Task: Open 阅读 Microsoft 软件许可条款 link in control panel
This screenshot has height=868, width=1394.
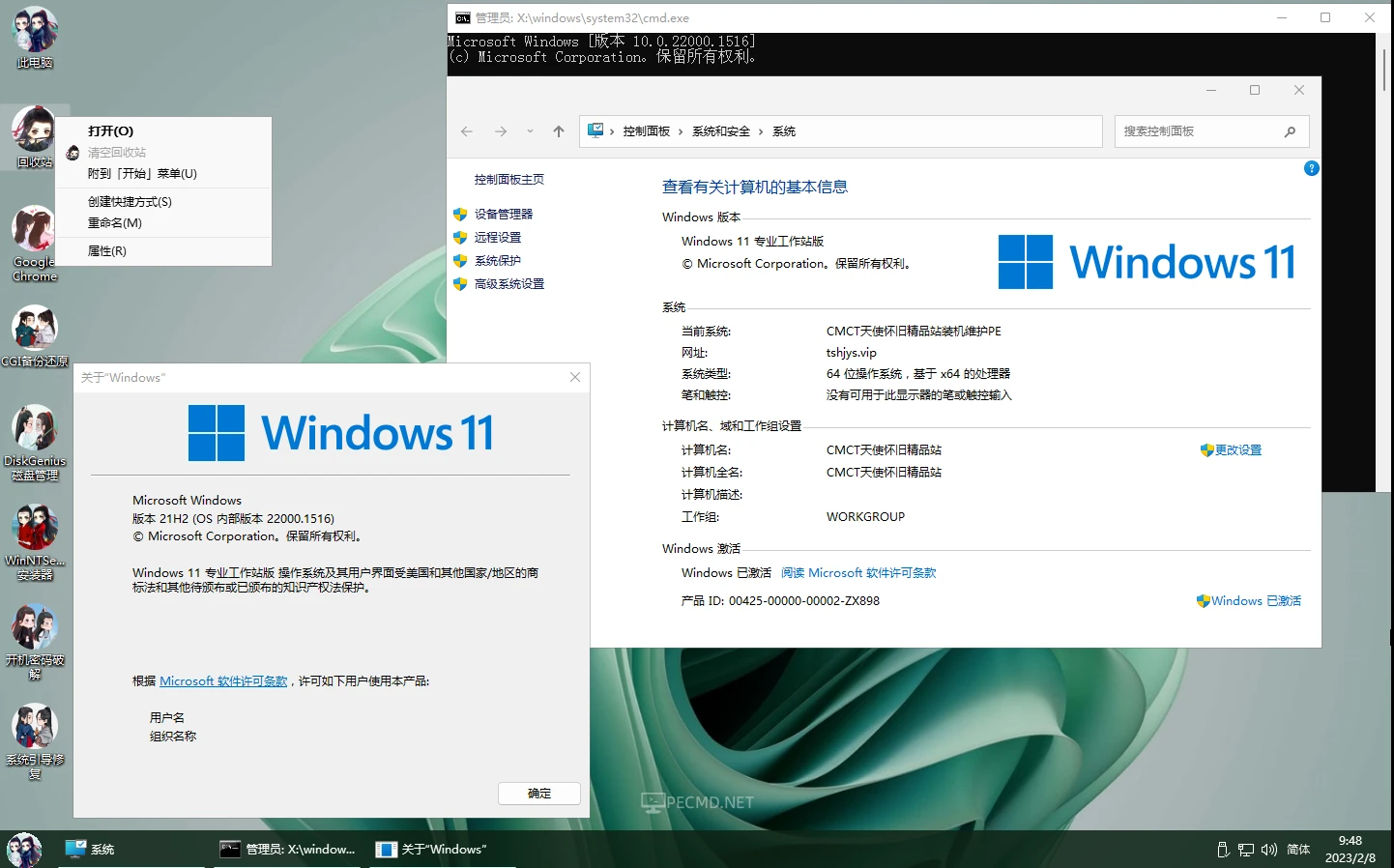Action: pos(858,573)
